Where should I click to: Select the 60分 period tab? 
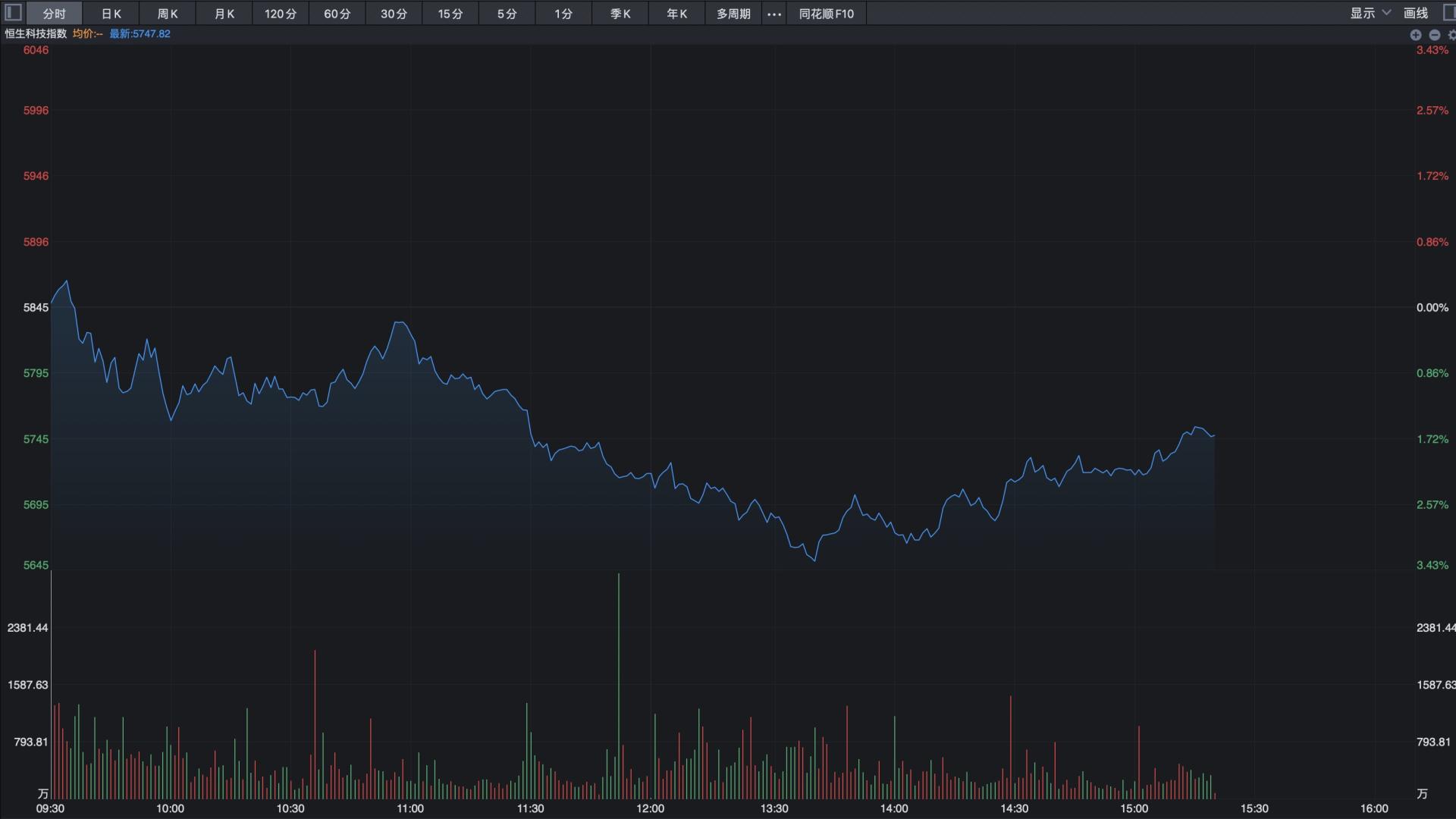tap(337, 14)
